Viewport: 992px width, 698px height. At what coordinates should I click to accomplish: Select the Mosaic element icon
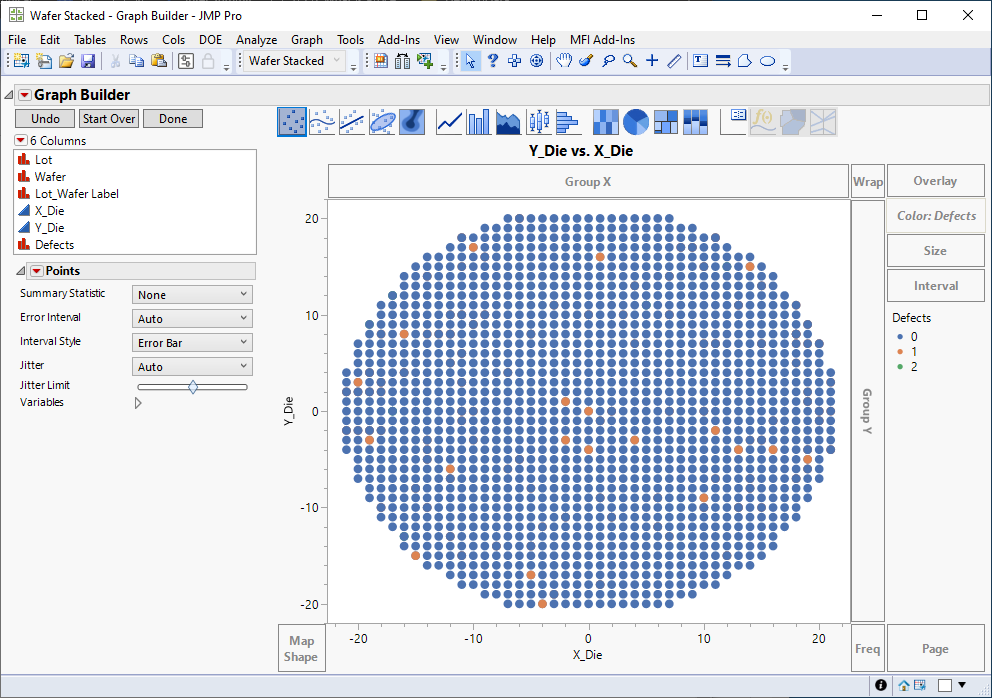pyautogui.click(x=695, y=122)
